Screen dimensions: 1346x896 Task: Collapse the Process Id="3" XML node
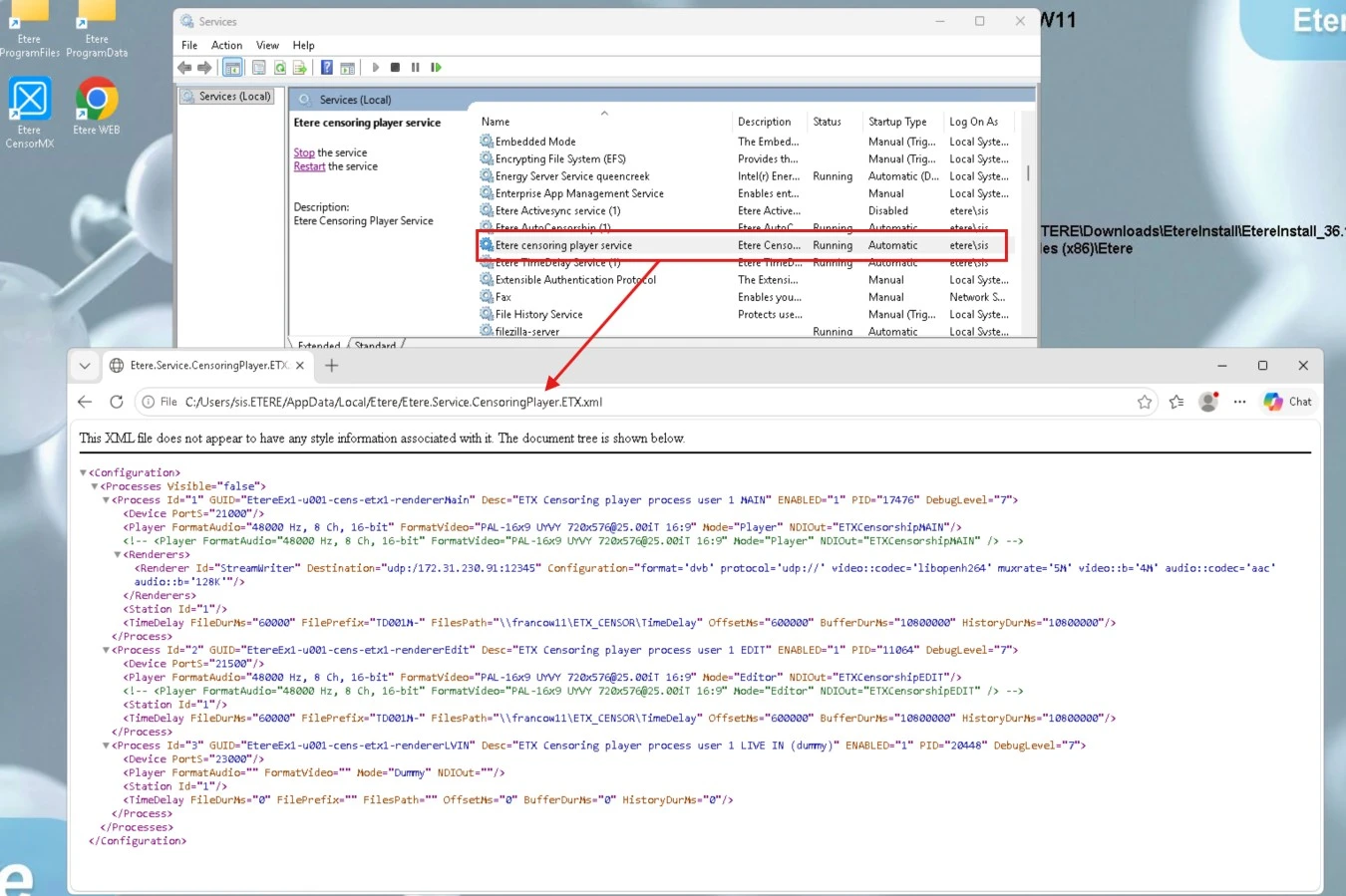[x=107, y=746]
